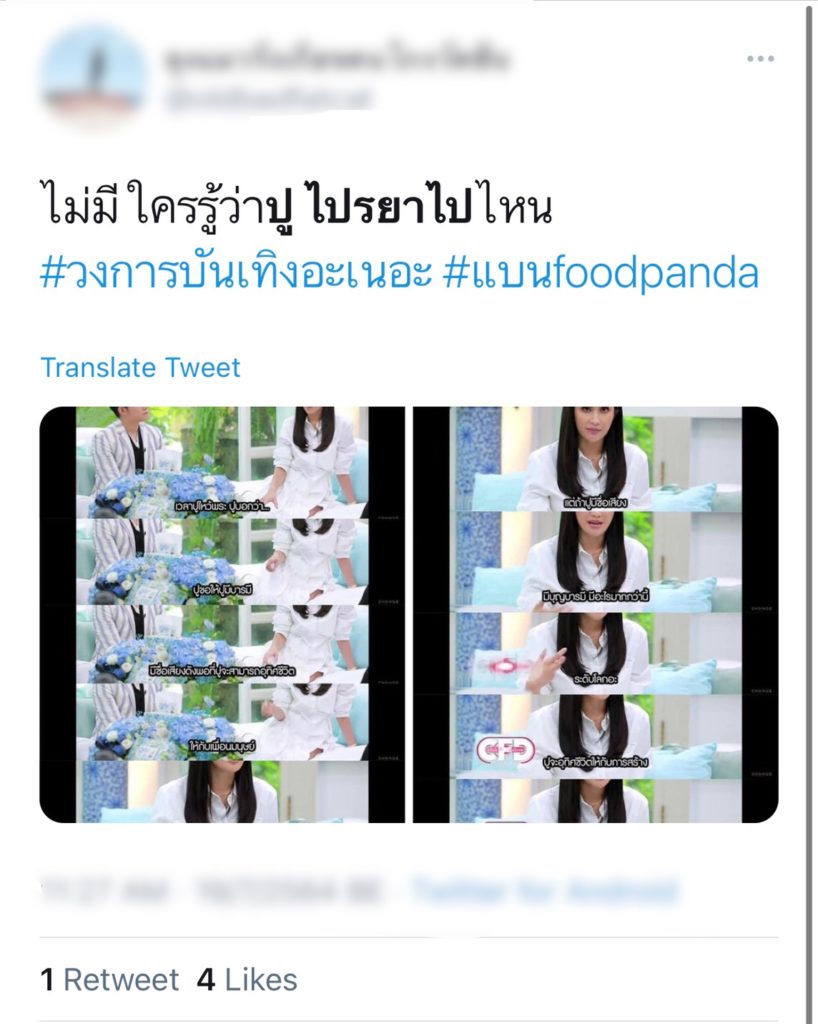
Task: Click the blurred account handle
Action: 268,99
